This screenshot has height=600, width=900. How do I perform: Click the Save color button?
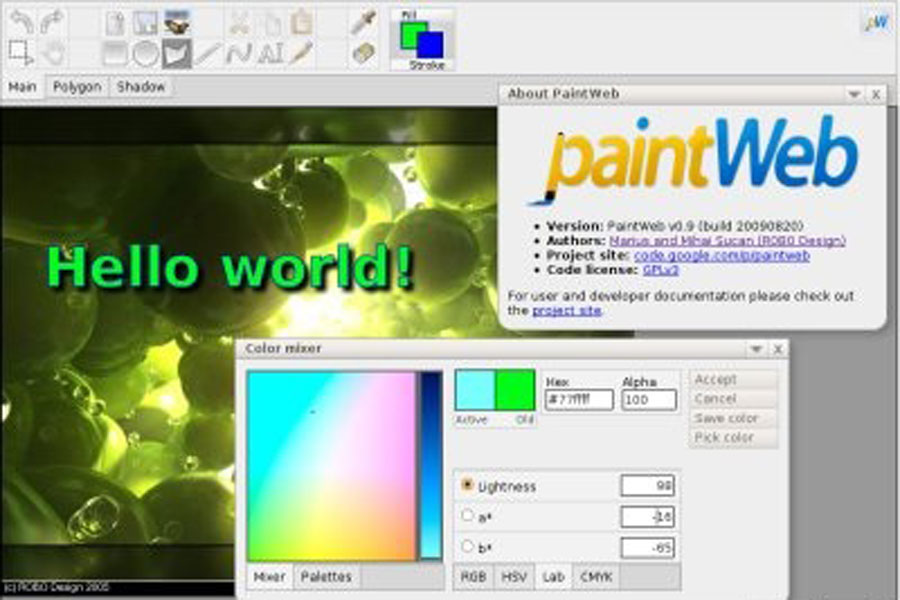point(734,419)
